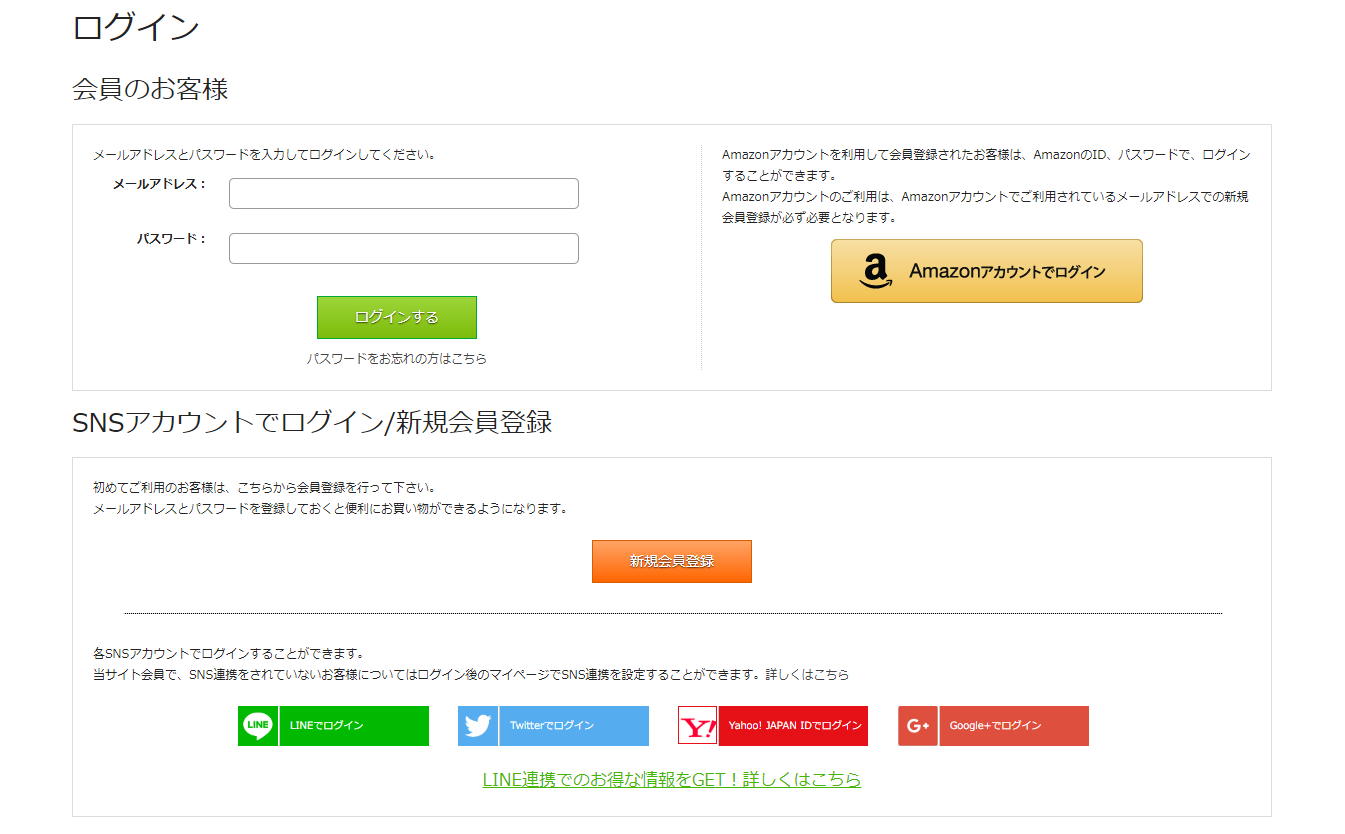
Task: Click the 会員のお客様 section heading
Action: 150,89
